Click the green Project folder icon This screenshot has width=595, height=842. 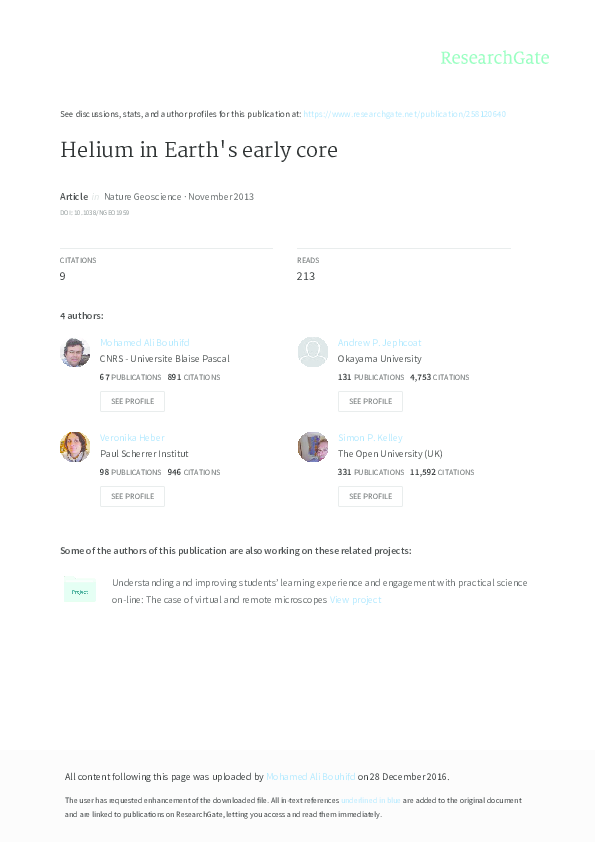tap(79, 589)
